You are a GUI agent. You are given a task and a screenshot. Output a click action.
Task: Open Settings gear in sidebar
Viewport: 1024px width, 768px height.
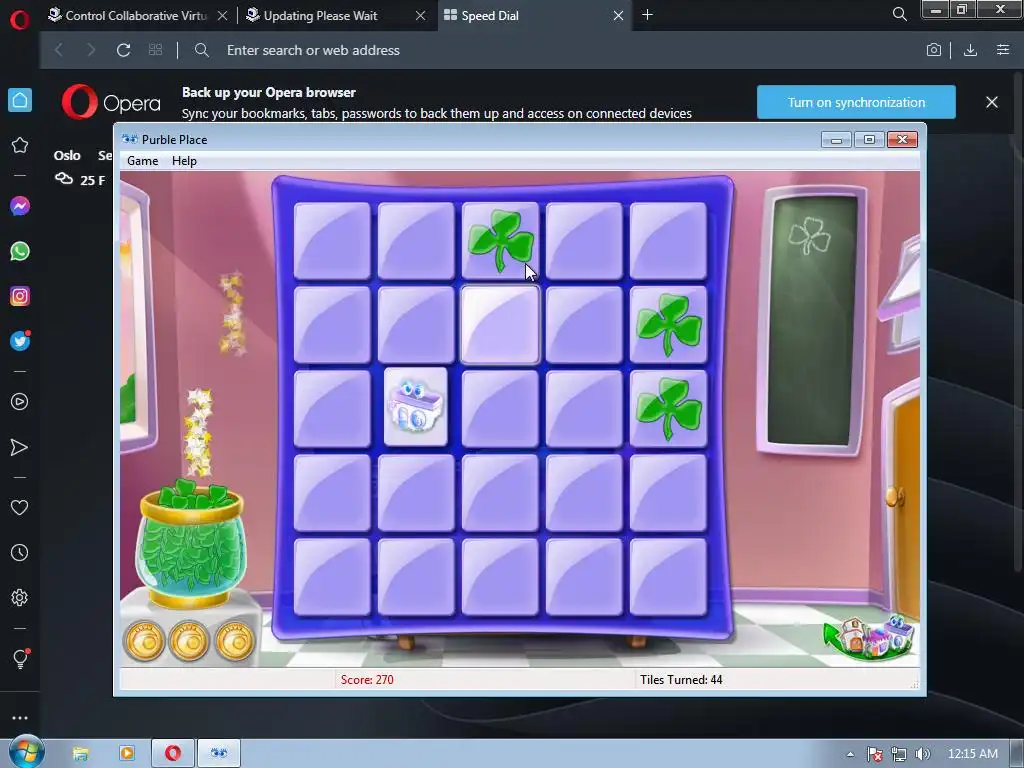(20, 598)
